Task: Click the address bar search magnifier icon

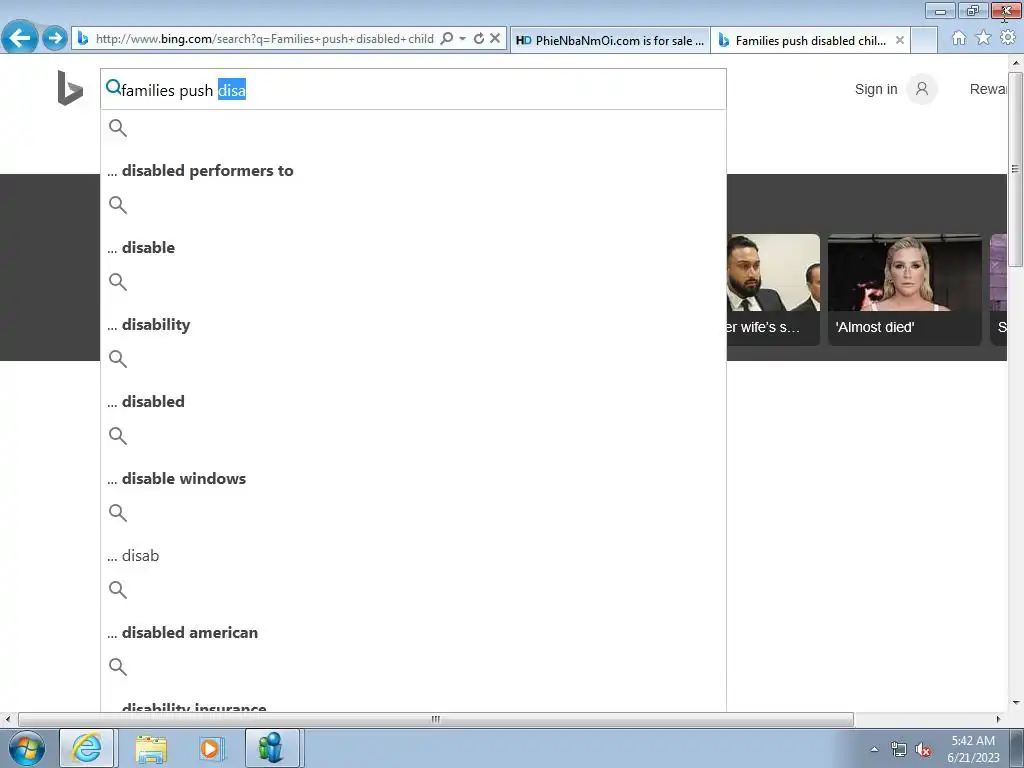Action: coord(447,39)
